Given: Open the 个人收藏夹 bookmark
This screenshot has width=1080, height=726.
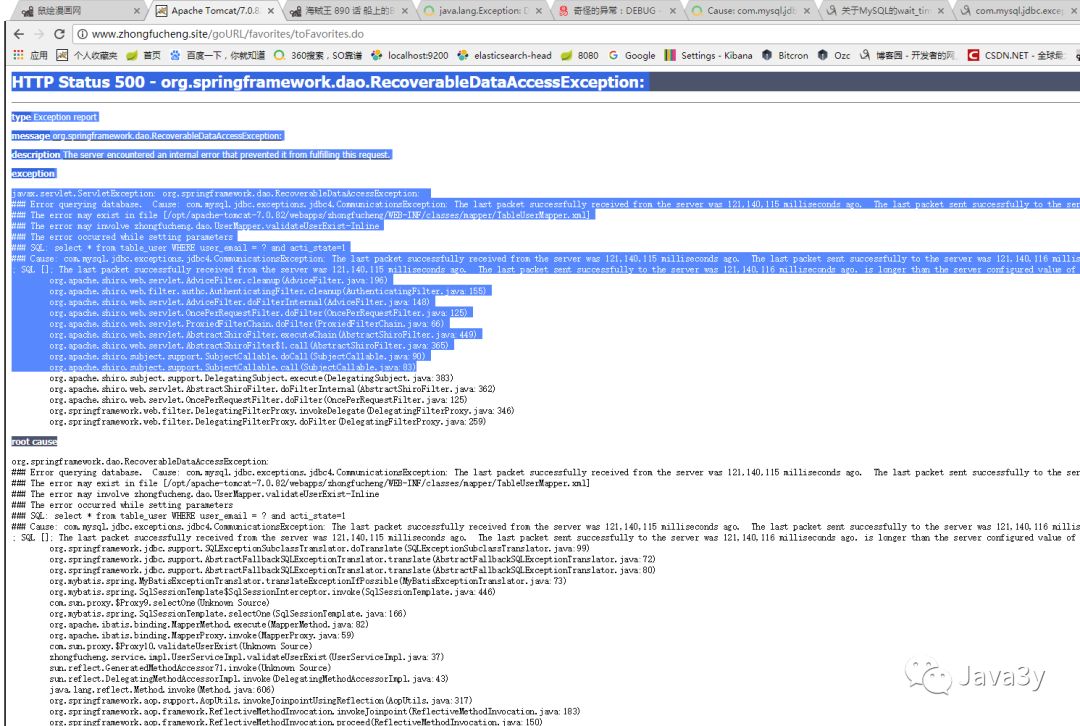Looking at the screenshot, I should [87, 55].
